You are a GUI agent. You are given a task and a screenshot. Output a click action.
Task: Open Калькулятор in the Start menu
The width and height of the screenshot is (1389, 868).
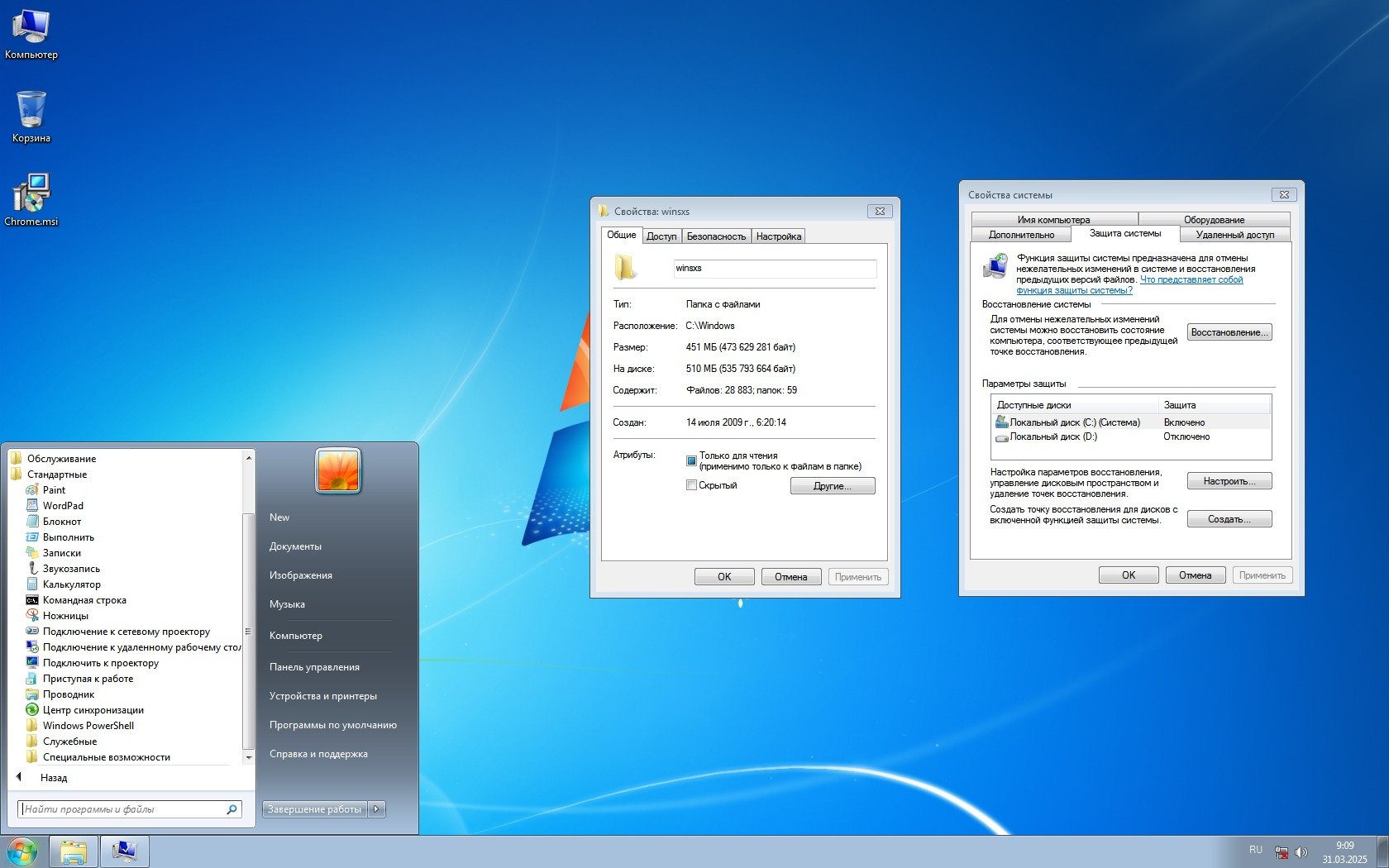point(71,584)
